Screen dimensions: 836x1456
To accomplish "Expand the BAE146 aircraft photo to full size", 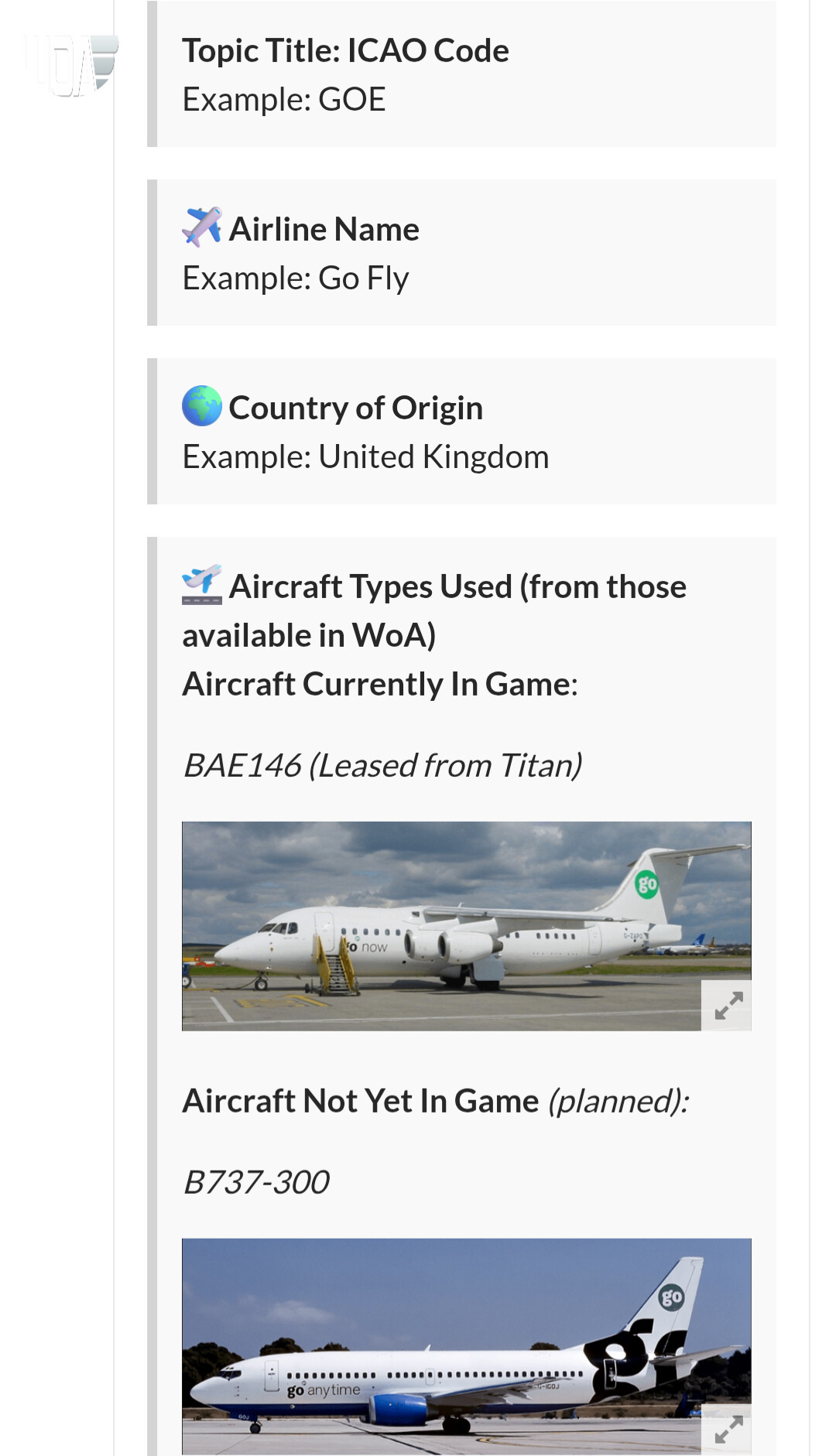I will coord(726,1005).
